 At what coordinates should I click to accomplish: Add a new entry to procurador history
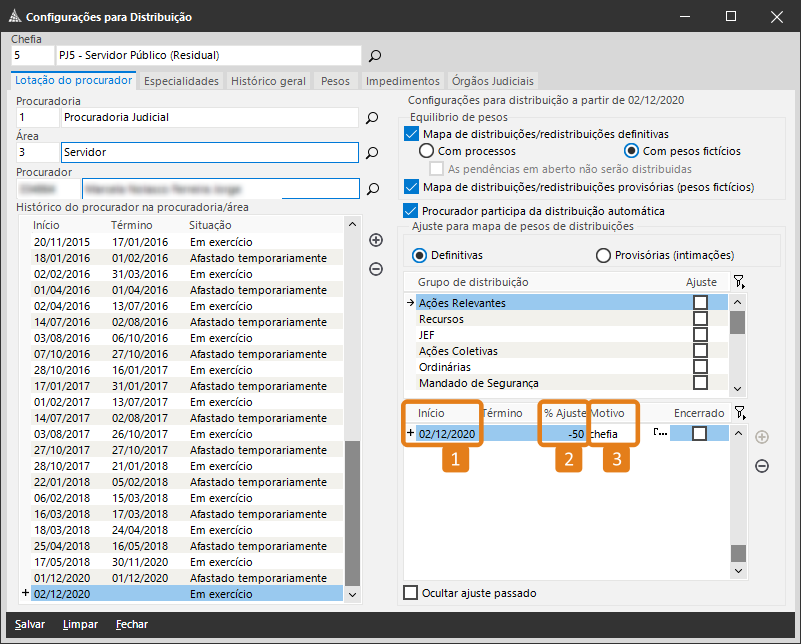click(376, 240)
